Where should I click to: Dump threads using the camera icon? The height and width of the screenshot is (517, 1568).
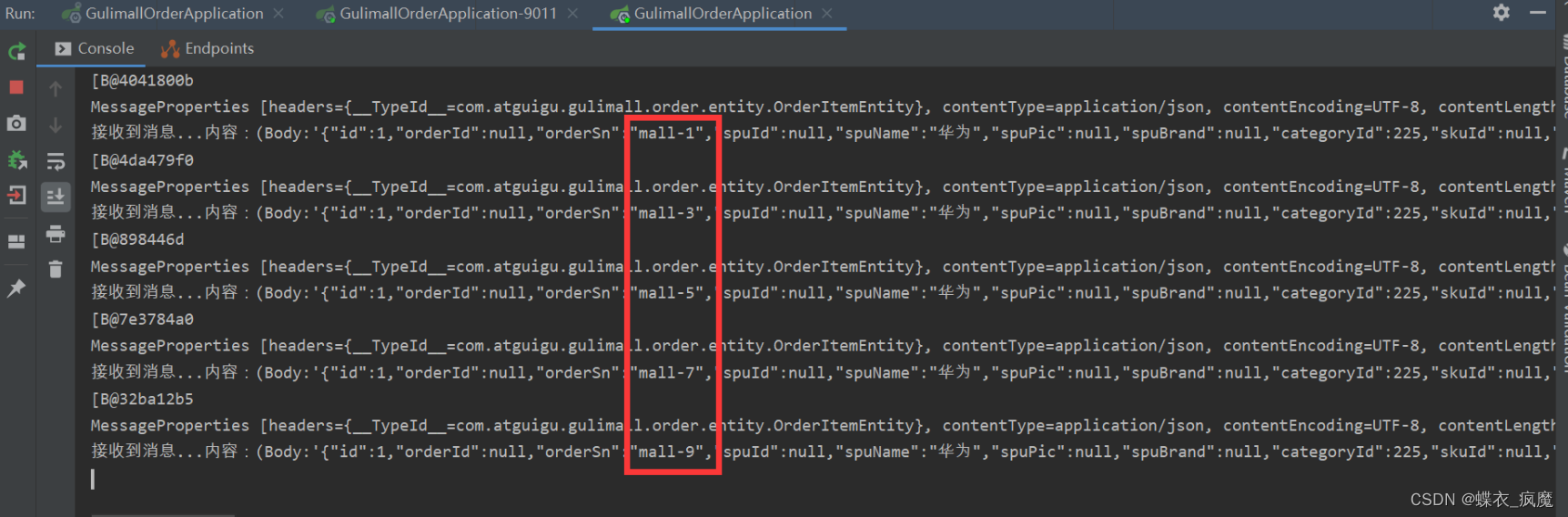[16, 123]
